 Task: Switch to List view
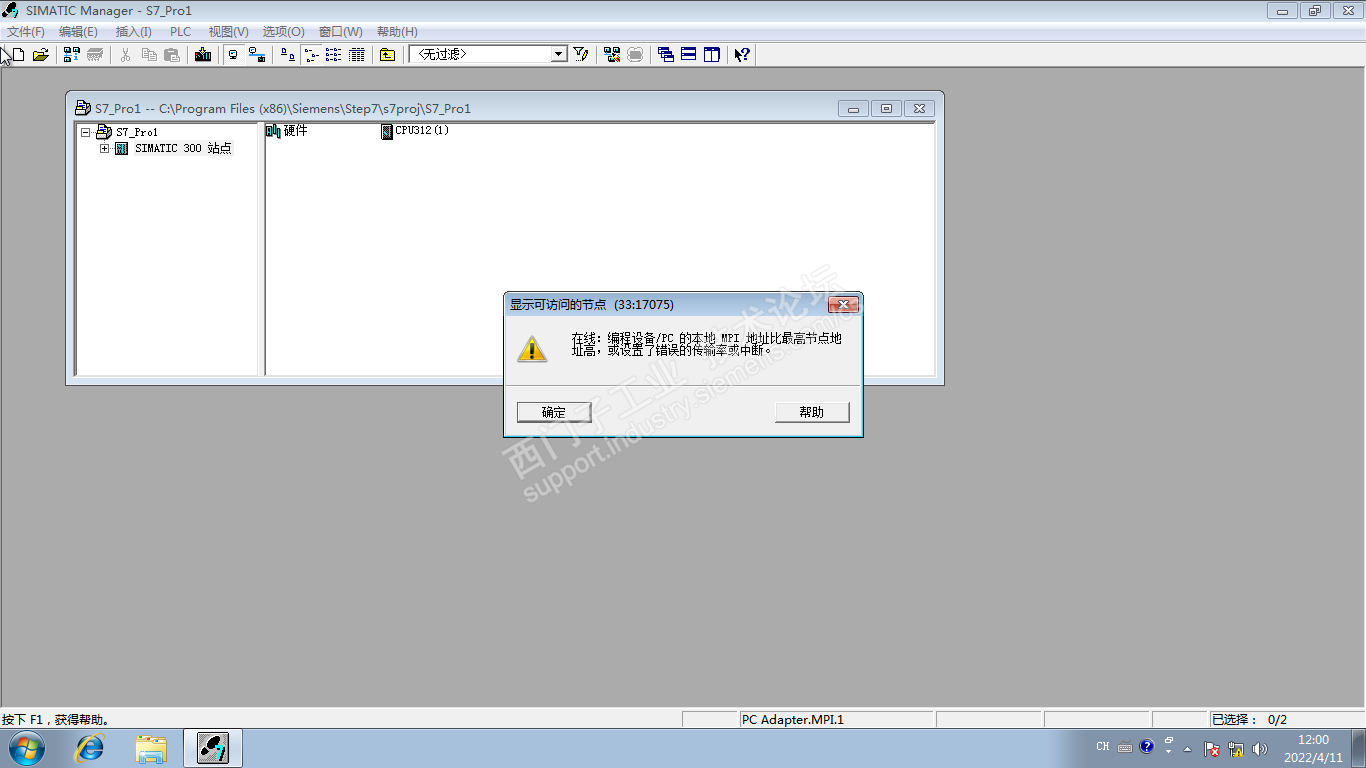(333, 54)
